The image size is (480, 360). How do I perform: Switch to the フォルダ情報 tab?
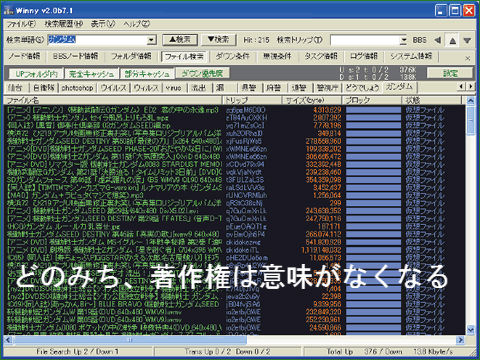click(131, 56)
